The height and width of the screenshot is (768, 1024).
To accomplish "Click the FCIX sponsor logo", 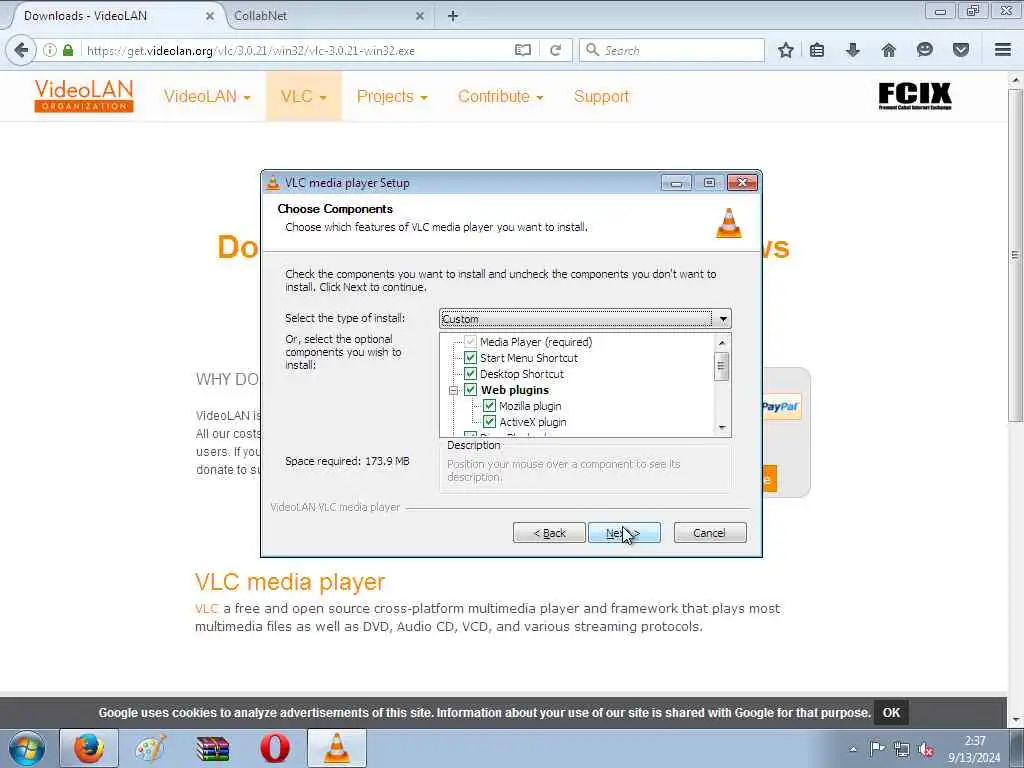I will pyautogui.click(x=915, y=96).
